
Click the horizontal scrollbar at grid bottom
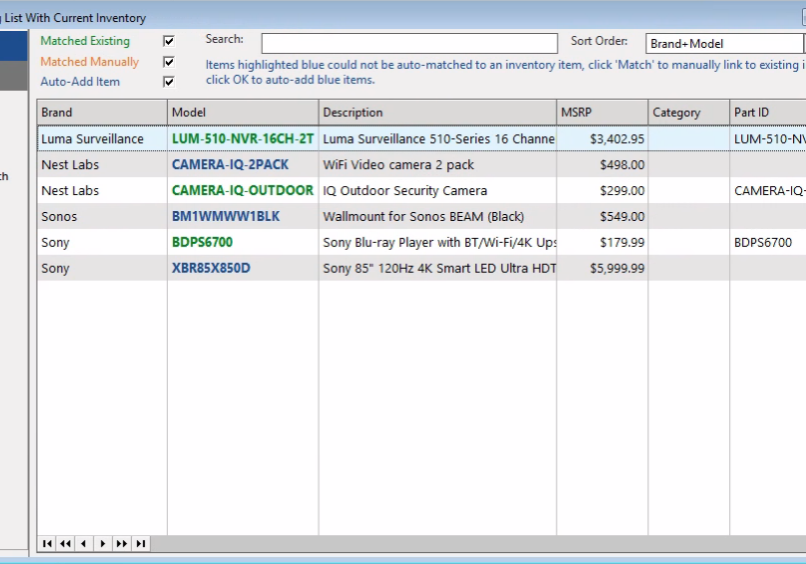coord(478,543)
